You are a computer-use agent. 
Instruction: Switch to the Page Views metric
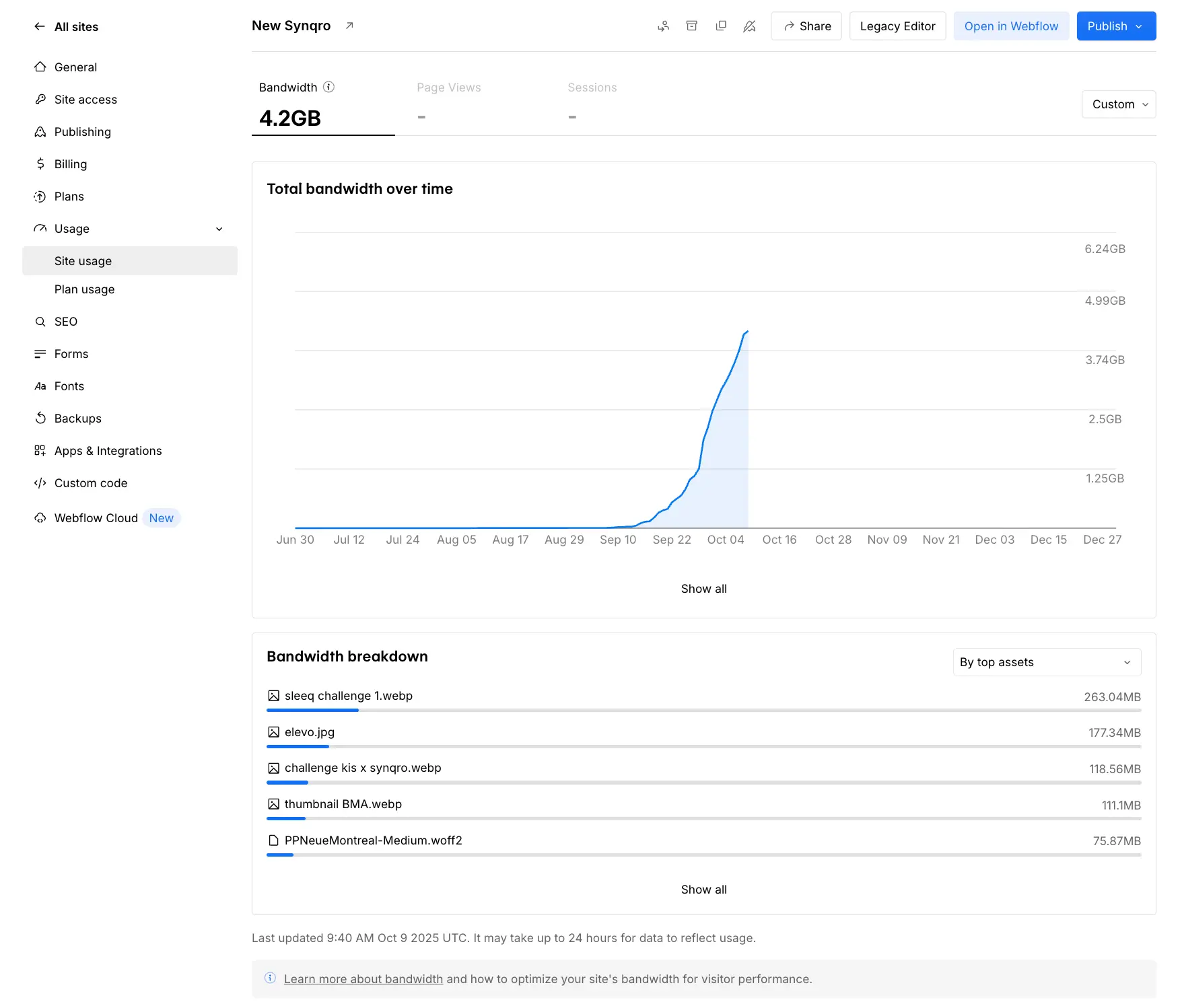[448, 101]
